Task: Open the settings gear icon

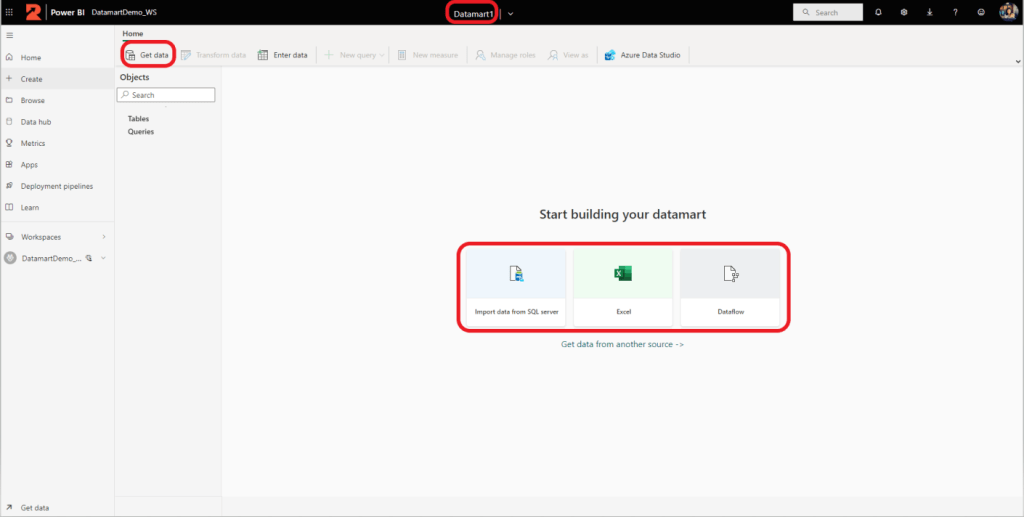Action: pyautogui.click(x=904, y=12)
